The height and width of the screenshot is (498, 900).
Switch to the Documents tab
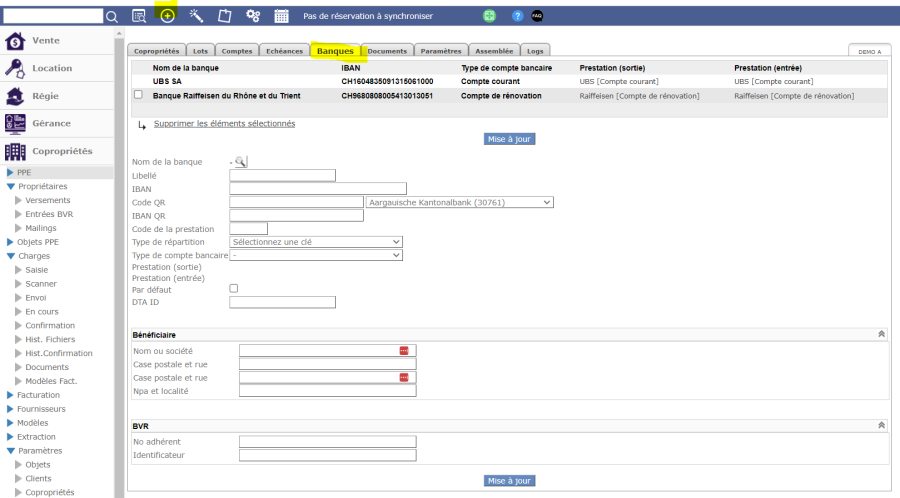[386, 51]
